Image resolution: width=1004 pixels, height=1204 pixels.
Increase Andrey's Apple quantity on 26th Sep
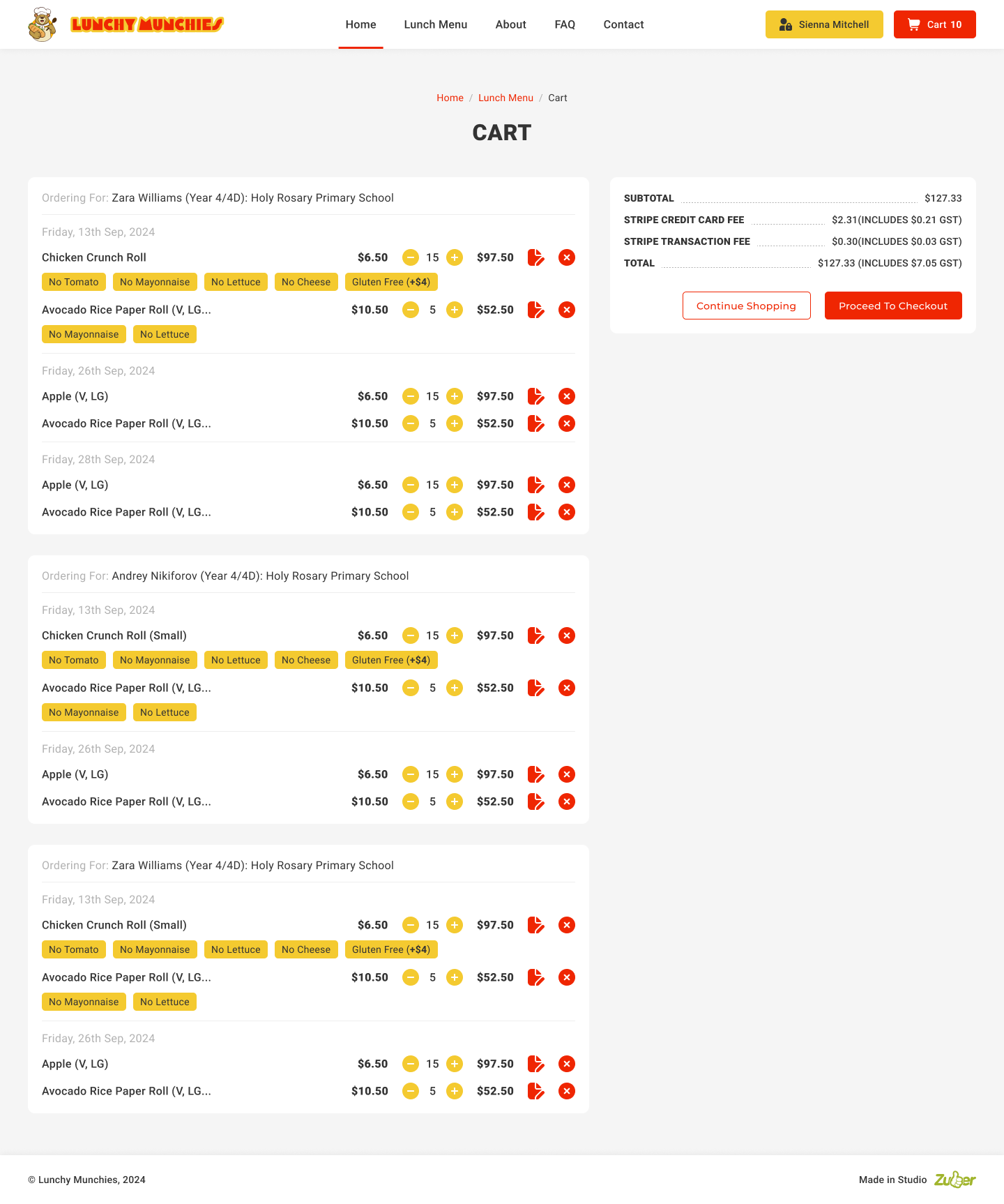[x=455, y=774]
